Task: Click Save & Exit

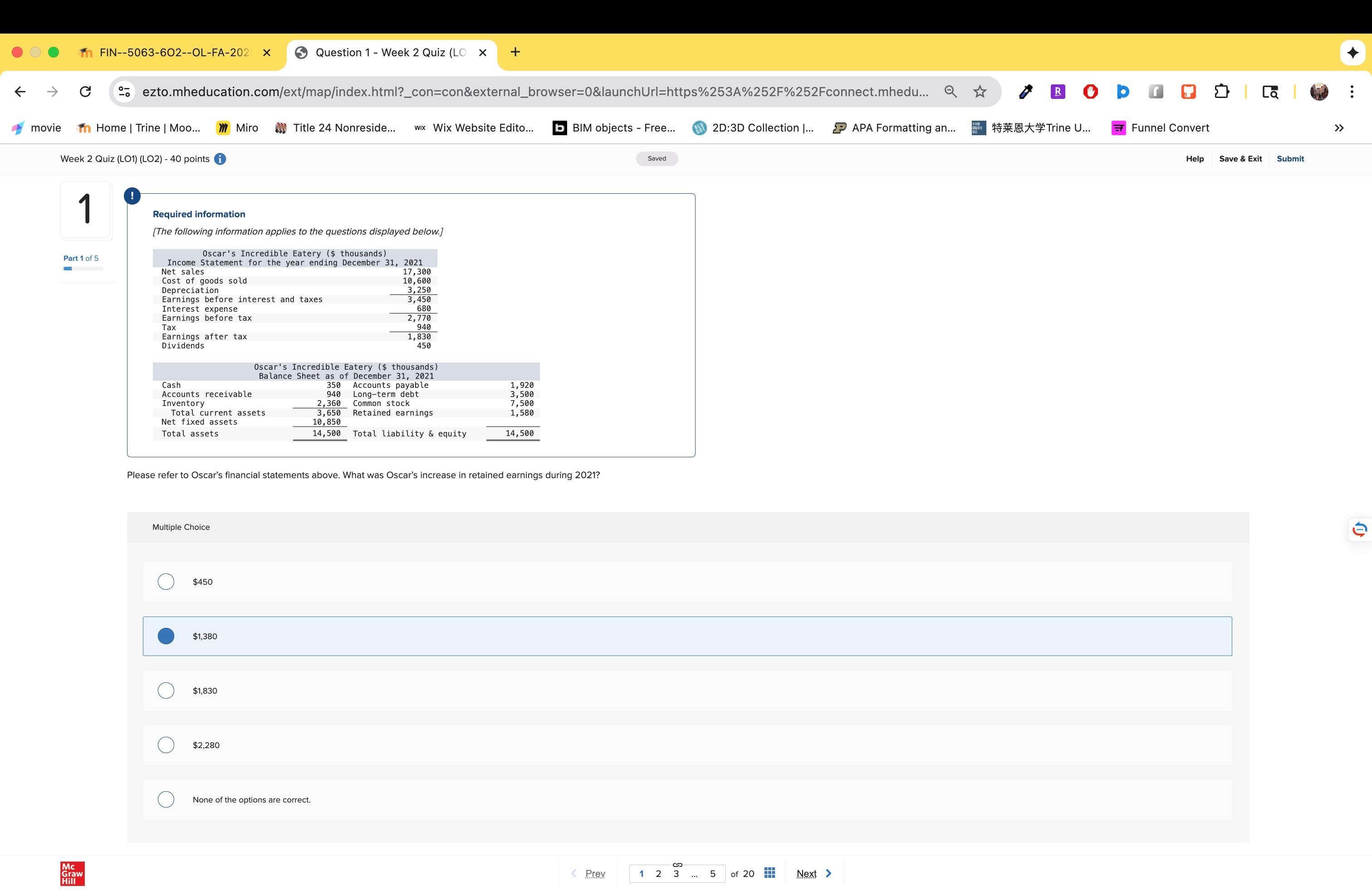Action: (1240, 158)
